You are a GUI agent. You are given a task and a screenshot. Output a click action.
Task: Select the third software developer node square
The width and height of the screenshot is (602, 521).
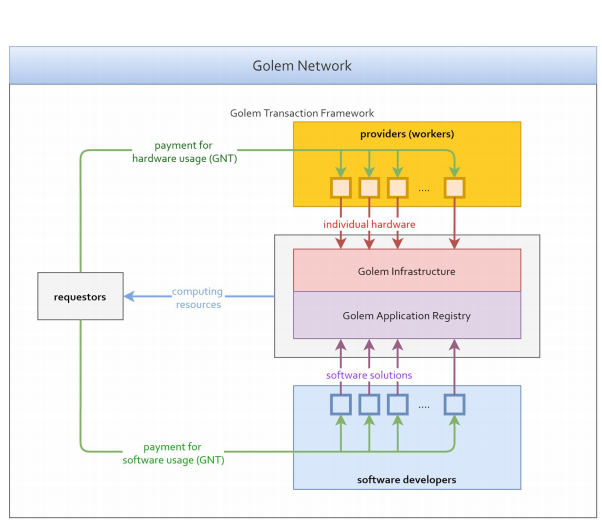(x=398, y=404)
